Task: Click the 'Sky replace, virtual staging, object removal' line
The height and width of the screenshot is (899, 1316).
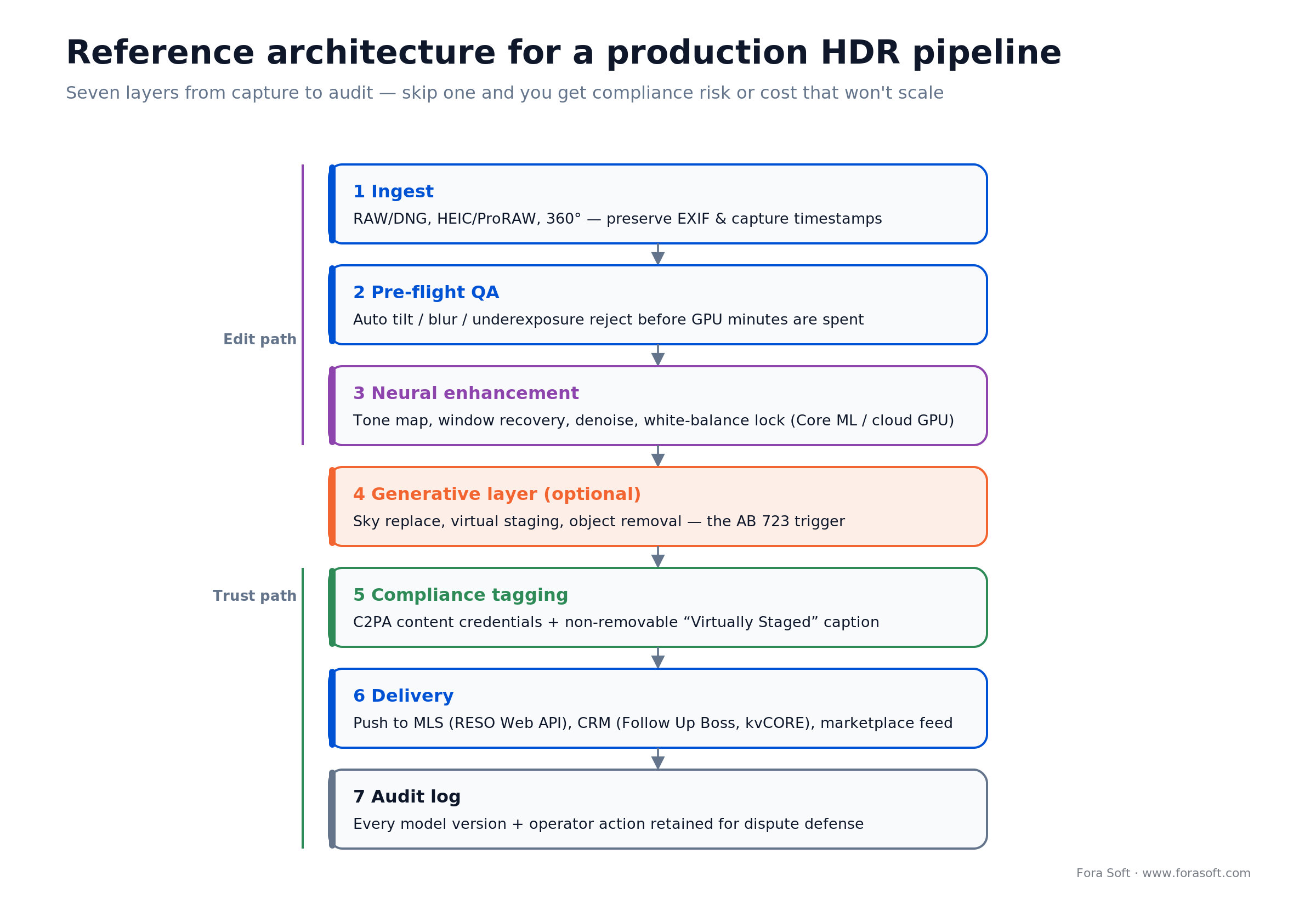Action: tap(599, 521)
